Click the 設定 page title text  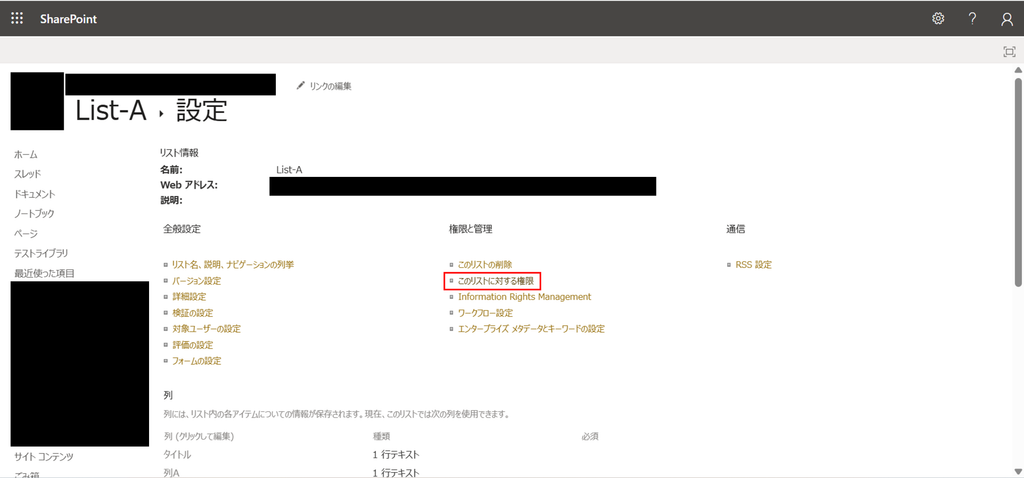pyautogui.click(x=202, y=112)
